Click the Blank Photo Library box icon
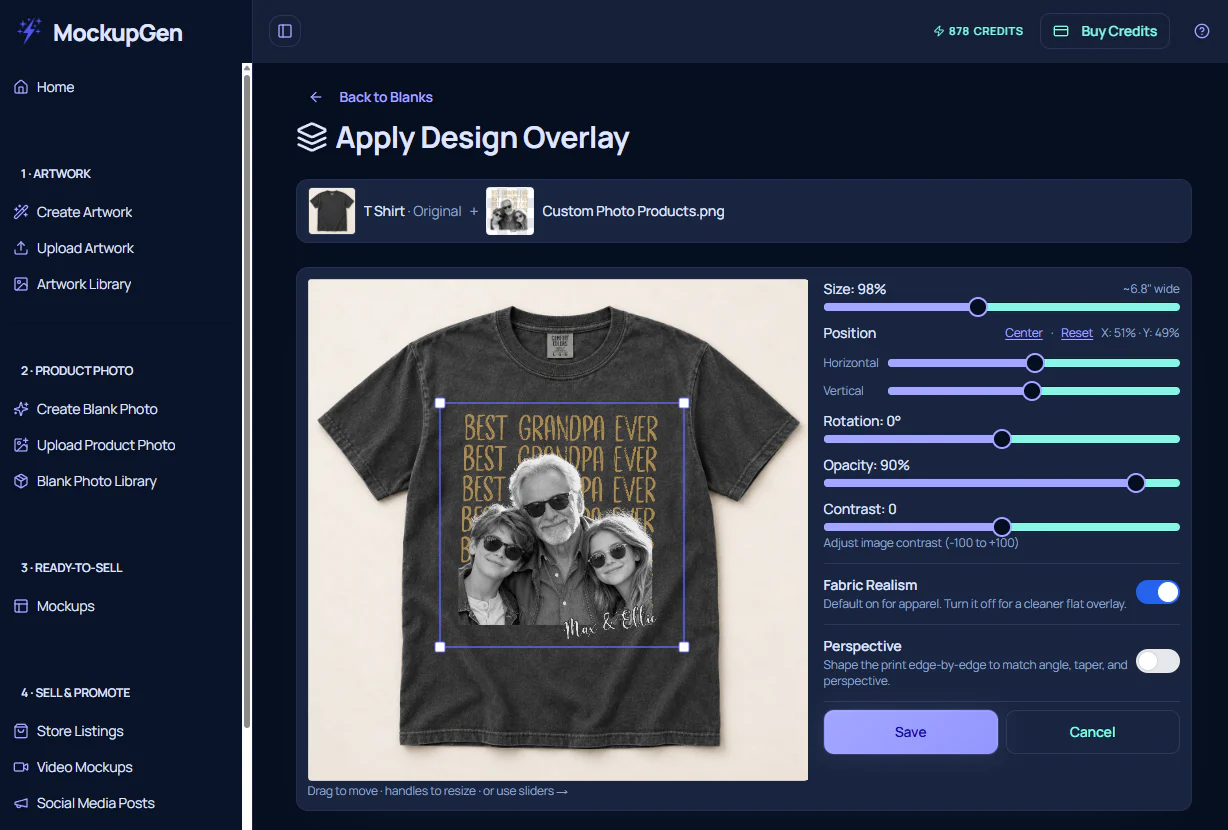1228x830 pixels. pyautogui.click(x=21, y=481)
